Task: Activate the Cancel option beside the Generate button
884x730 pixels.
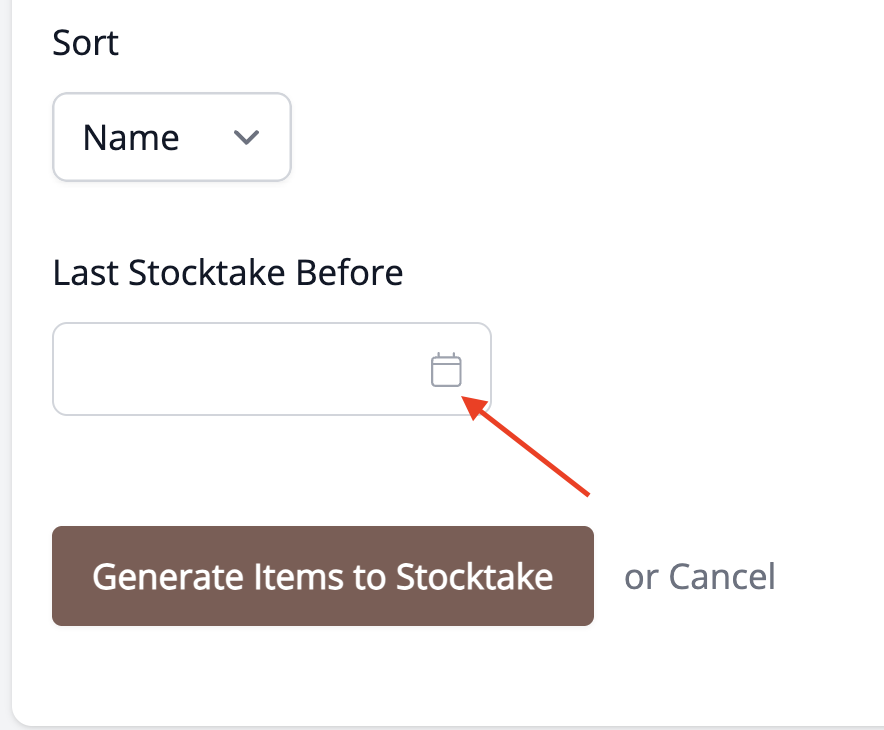Action: tap(722, 576)
